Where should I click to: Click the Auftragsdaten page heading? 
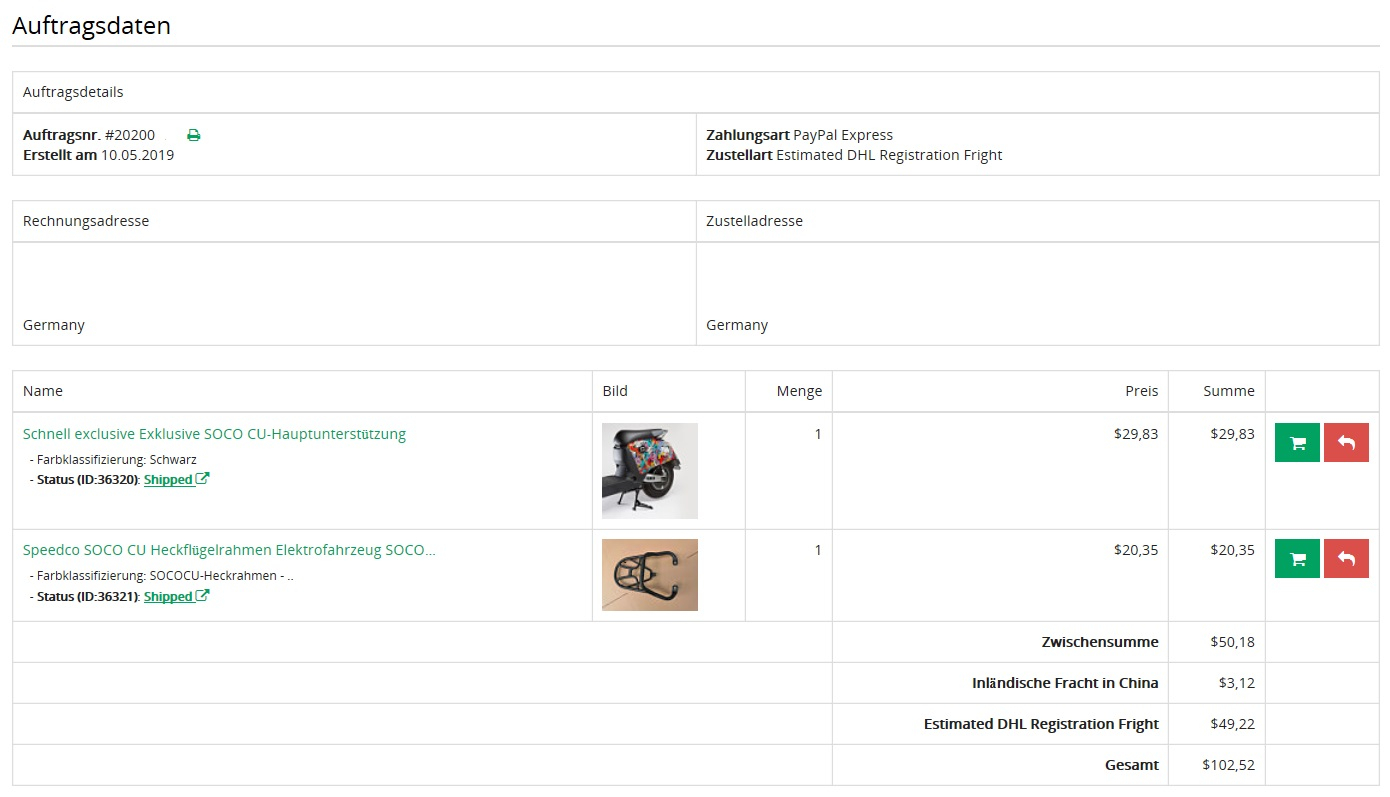[x=91, y=26]
